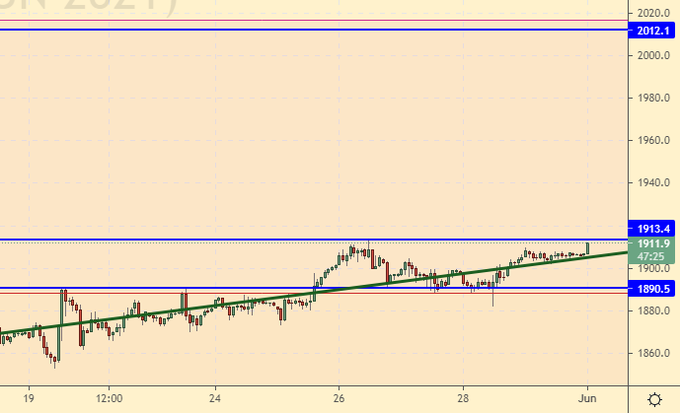This screenshot has width=680, height=413.
Task: Click date 19 on the time axis
Action: (x=29, y=398)
